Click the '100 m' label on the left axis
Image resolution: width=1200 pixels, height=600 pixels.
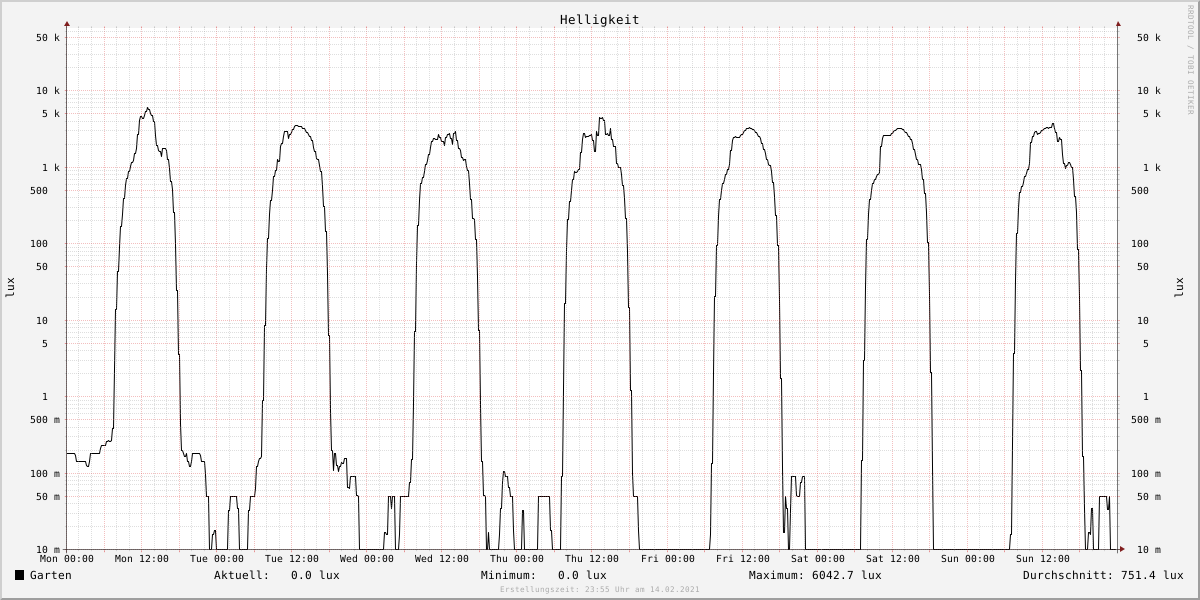point(45,474)
